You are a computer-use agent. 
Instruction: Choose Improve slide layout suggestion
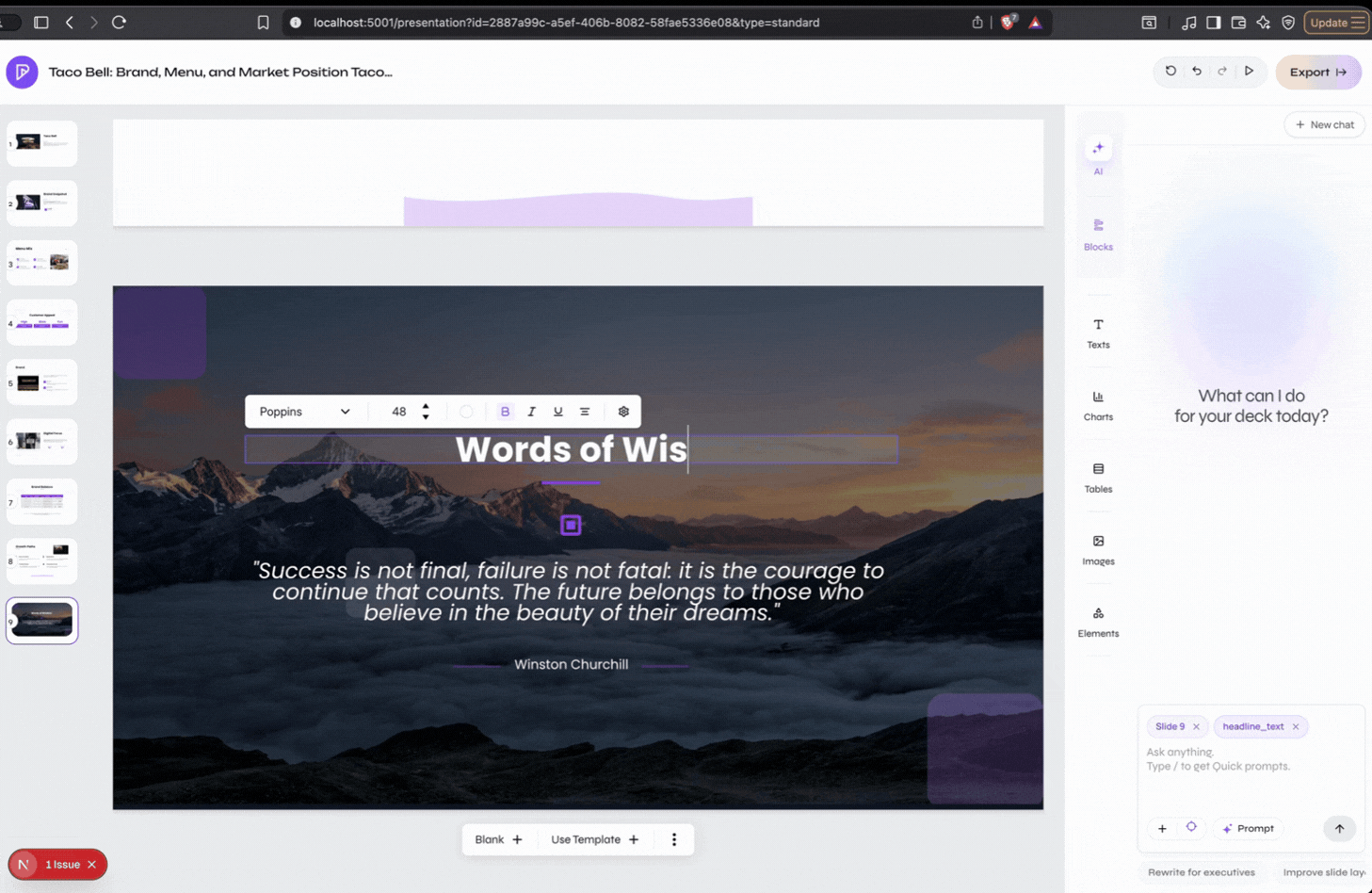[1322, 872]
